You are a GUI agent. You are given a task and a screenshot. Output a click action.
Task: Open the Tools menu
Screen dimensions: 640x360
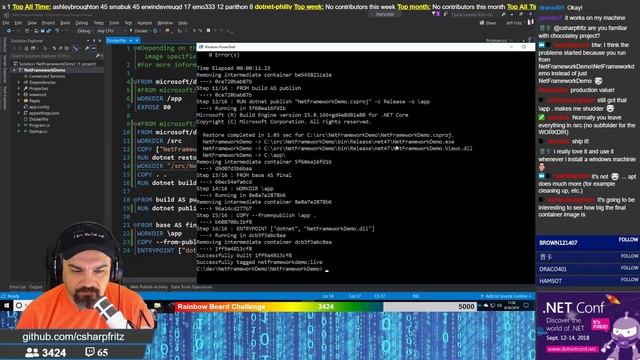114,23
